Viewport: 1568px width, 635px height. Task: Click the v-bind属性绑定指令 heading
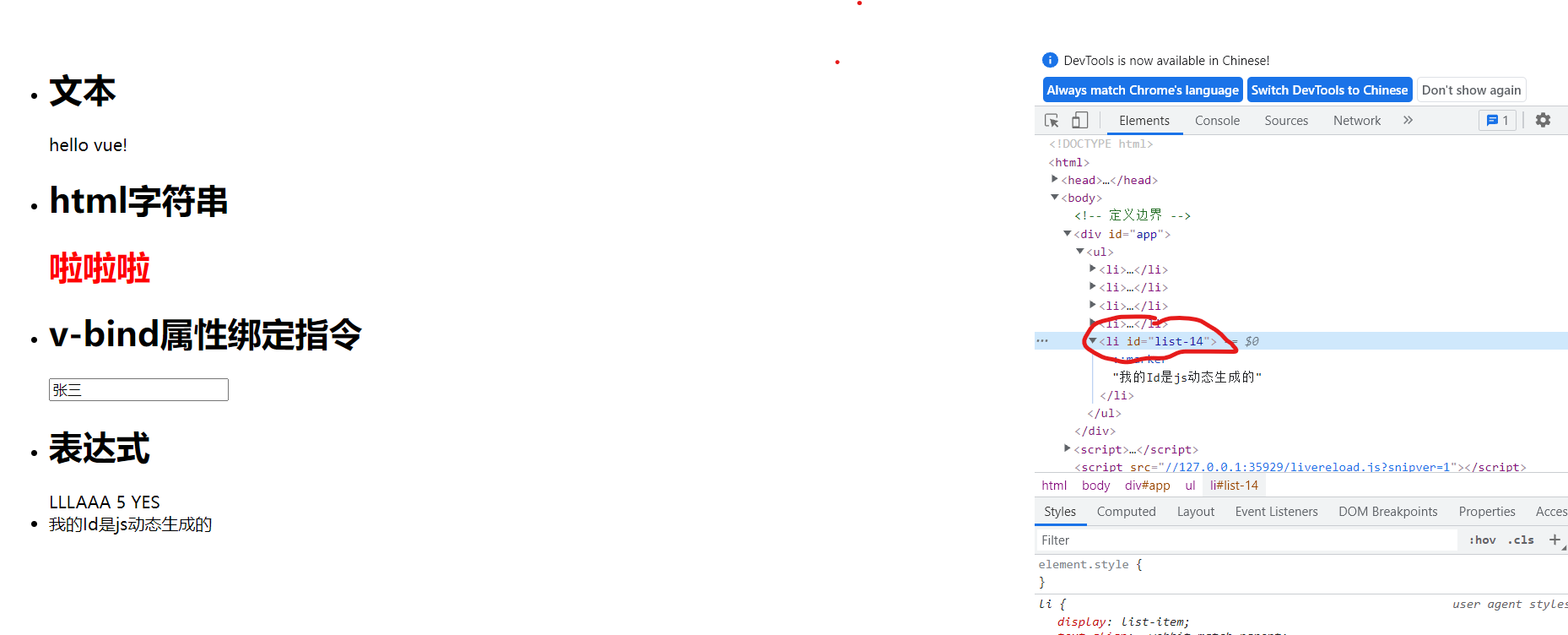[205, 334]
